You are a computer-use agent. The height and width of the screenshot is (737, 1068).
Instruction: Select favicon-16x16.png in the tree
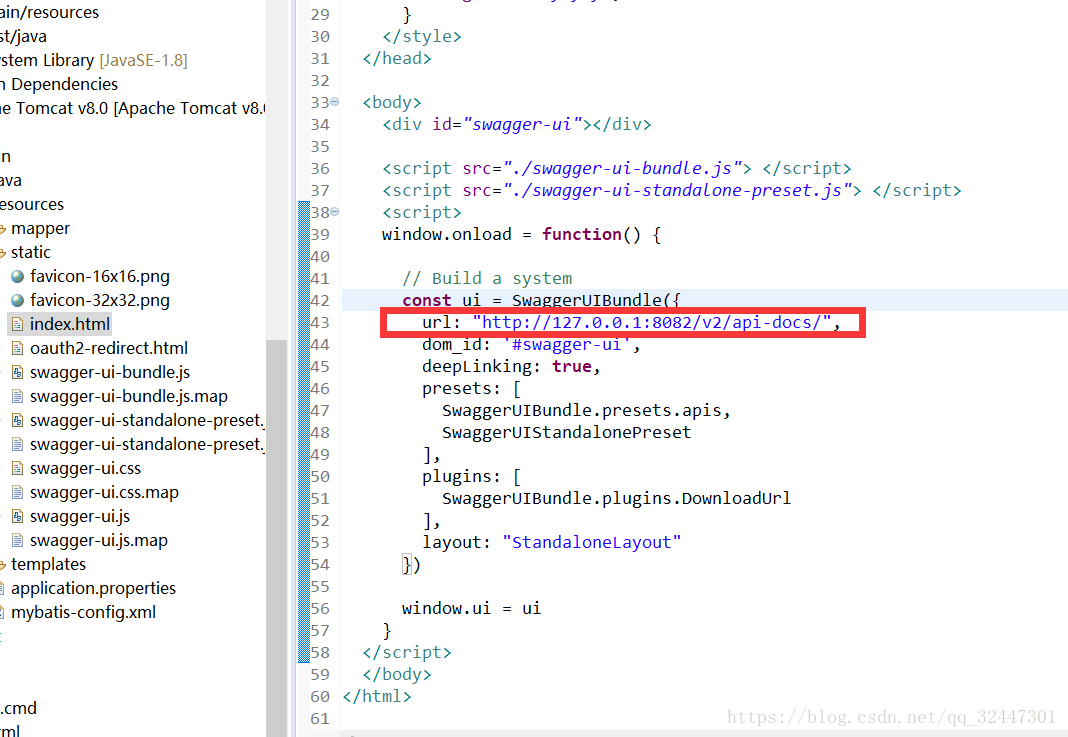[x=99, y=277]
